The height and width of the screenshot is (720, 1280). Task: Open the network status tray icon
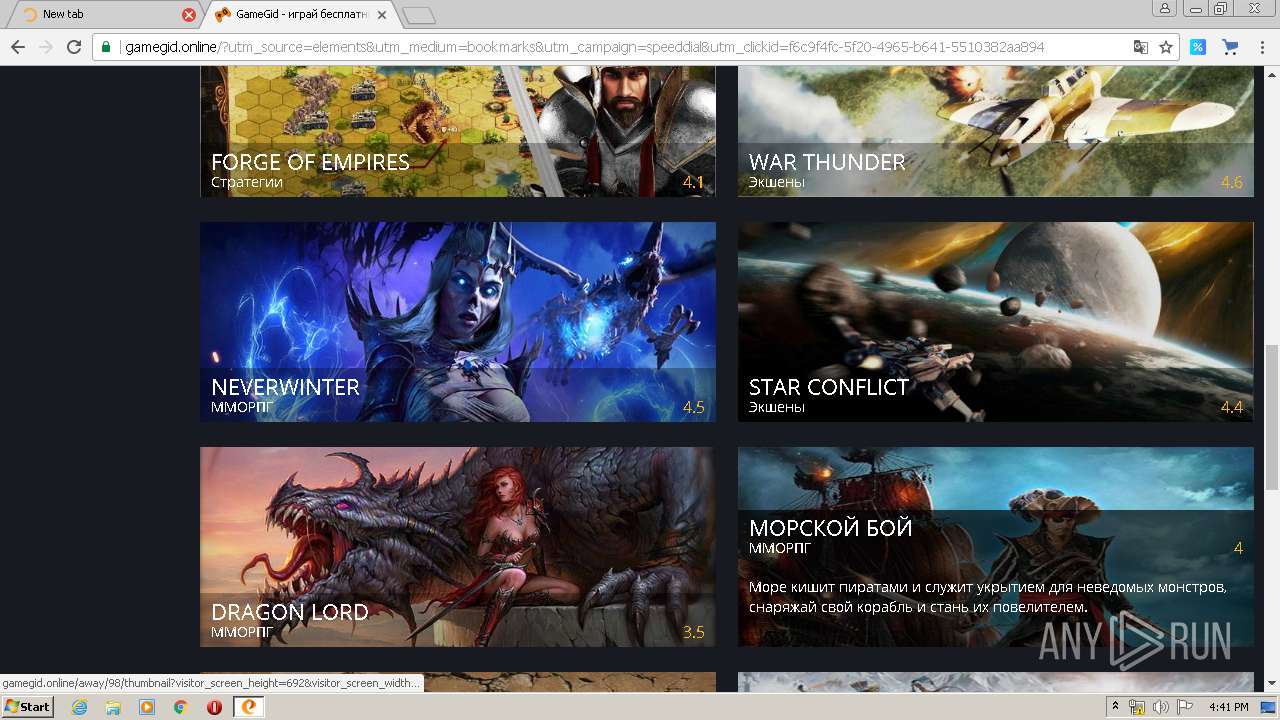coord(1137,707)
